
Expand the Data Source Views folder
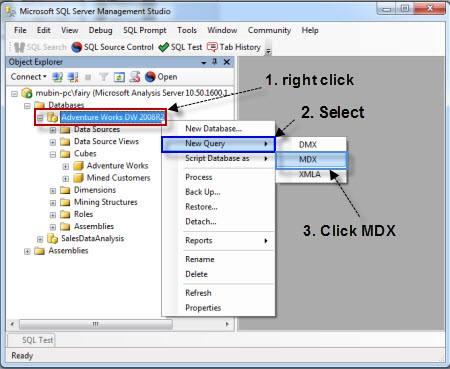click(53, 142)
